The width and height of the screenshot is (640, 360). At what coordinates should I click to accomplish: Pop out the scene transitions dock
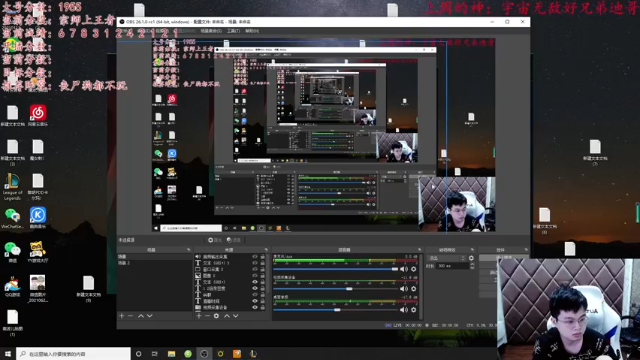pos(472,249)
